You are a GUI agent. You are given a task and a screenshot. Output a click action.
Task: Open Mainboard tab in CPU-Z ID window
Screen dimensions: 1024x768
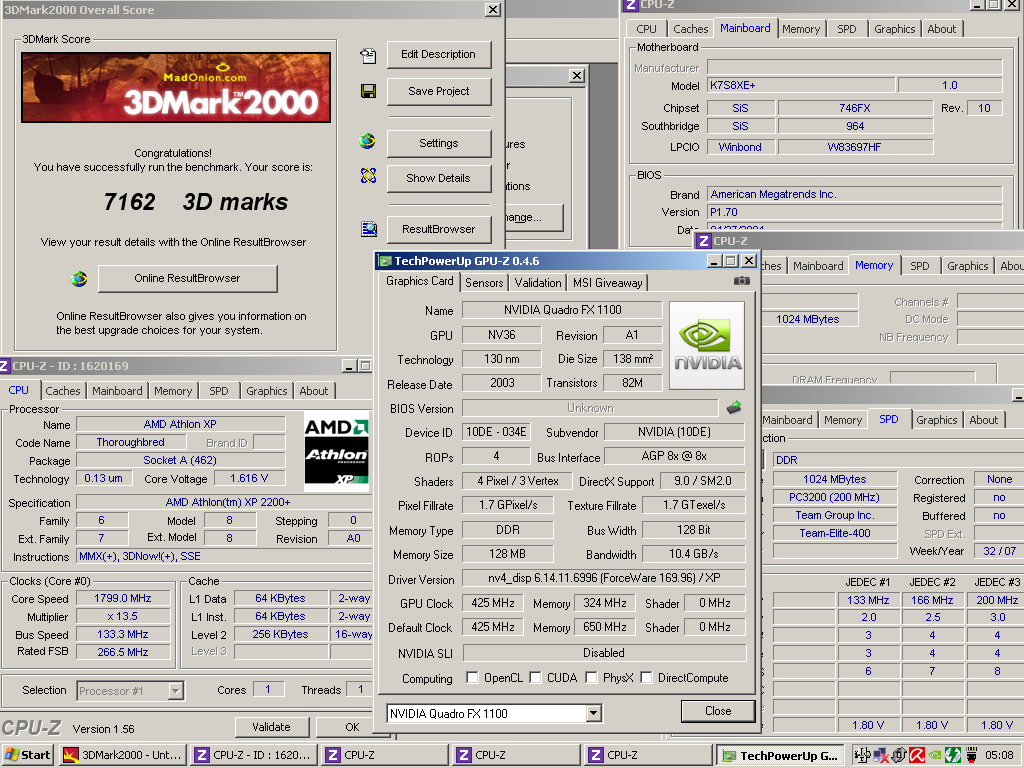(x=117, y=391)
